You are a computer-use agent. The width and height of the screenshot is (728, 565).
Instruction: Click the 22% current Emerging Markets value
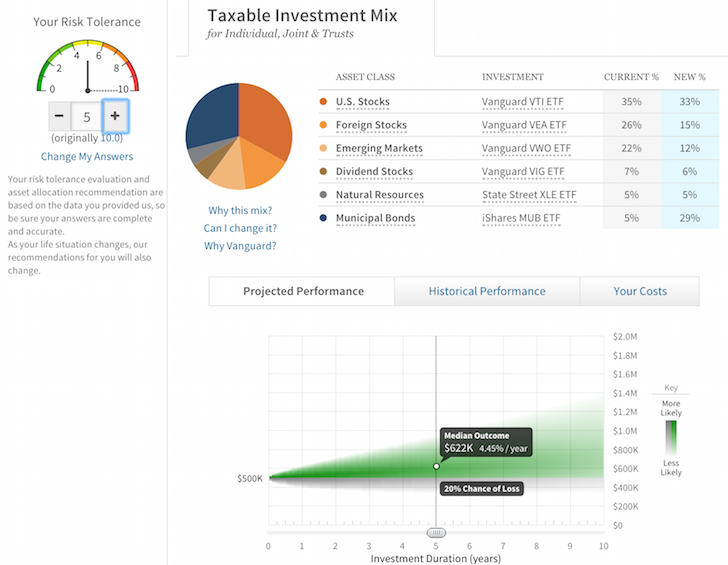click(631, 148)
